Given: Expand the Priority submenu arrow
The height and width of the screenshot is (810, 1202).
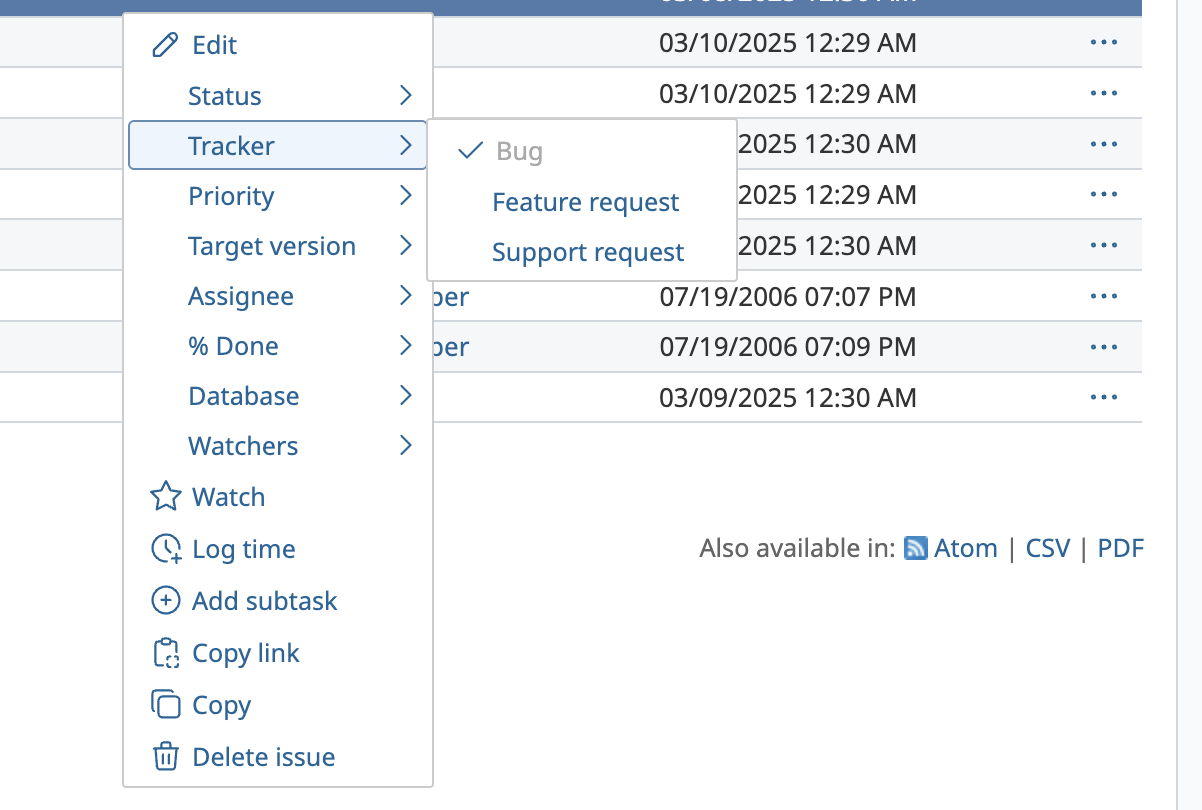Looking at the screenshot, I should pyautogui.click(x=405, y=196).
